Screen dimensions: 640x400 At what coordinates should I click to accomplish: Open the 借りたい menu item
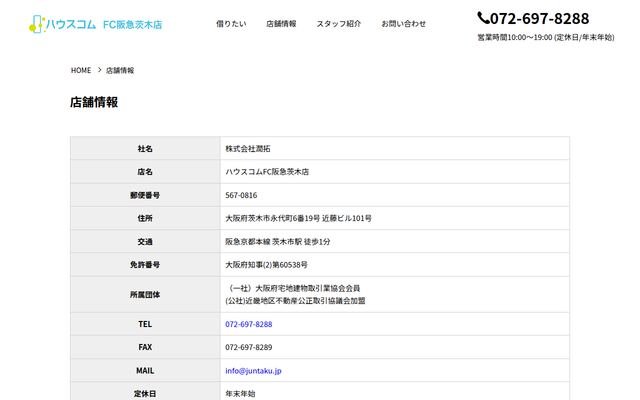(x=231, y=24)
